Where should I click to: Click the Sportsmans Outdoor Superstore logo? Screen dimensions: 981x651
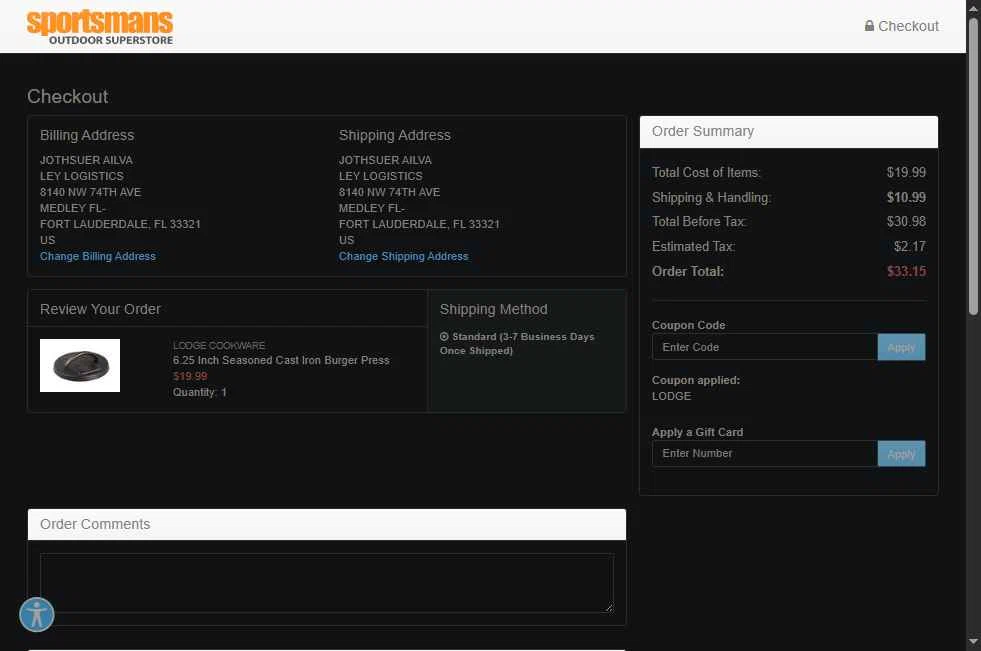tap(99, 28)
